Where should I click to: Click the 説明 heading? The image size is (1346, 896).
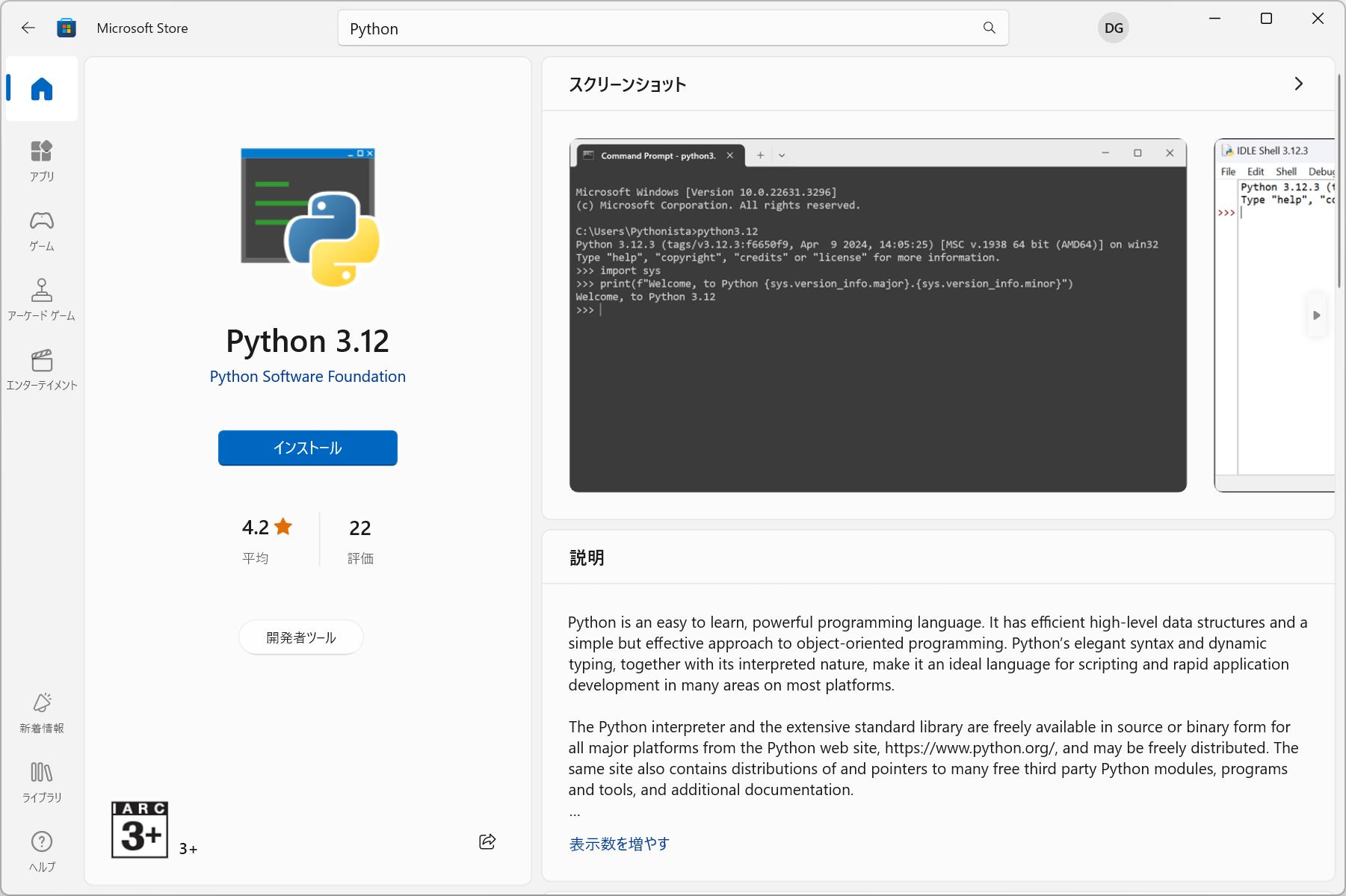(587, 557)
